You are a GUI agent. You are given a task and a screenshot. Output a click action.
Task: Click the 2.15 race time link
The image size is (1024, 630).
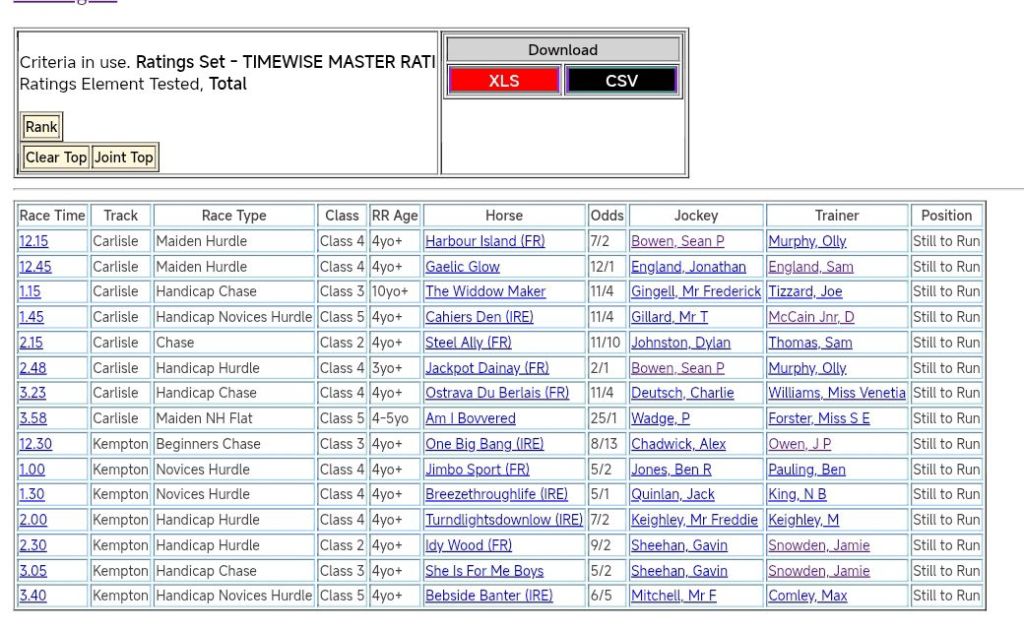point(31,342)
